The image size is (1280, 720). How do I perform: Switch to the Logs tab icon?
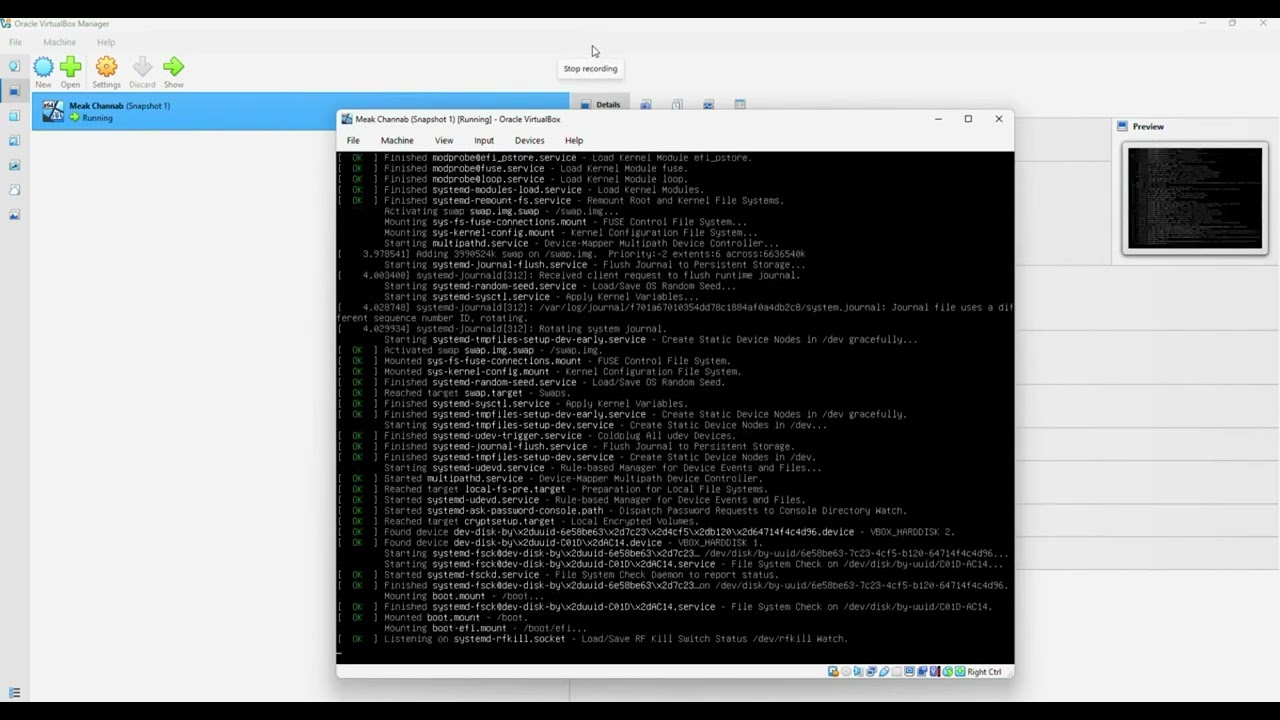pyautogui.click(x=677, y=104)
